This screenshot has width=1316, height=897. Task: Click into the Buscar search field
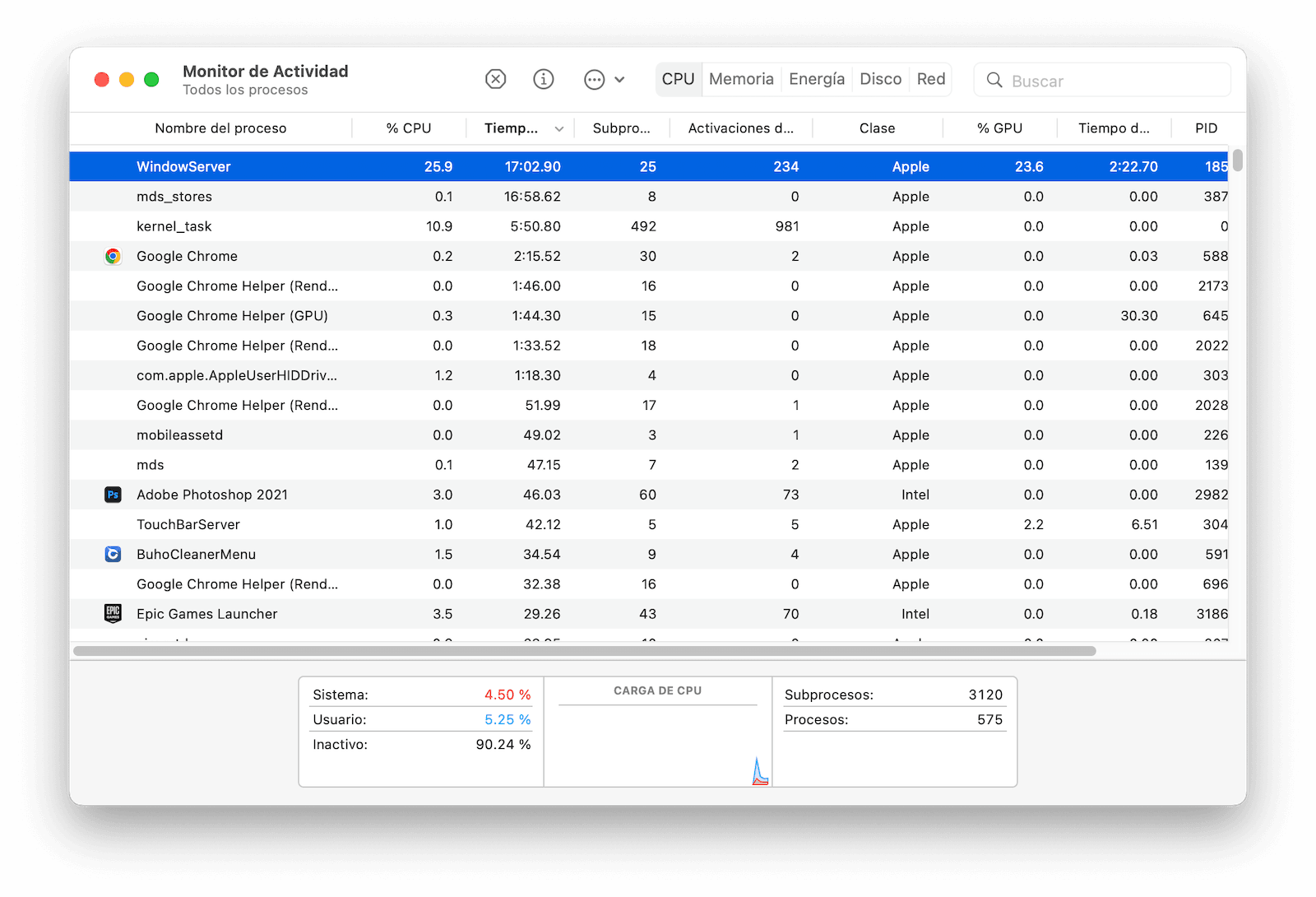(1102, 80)
